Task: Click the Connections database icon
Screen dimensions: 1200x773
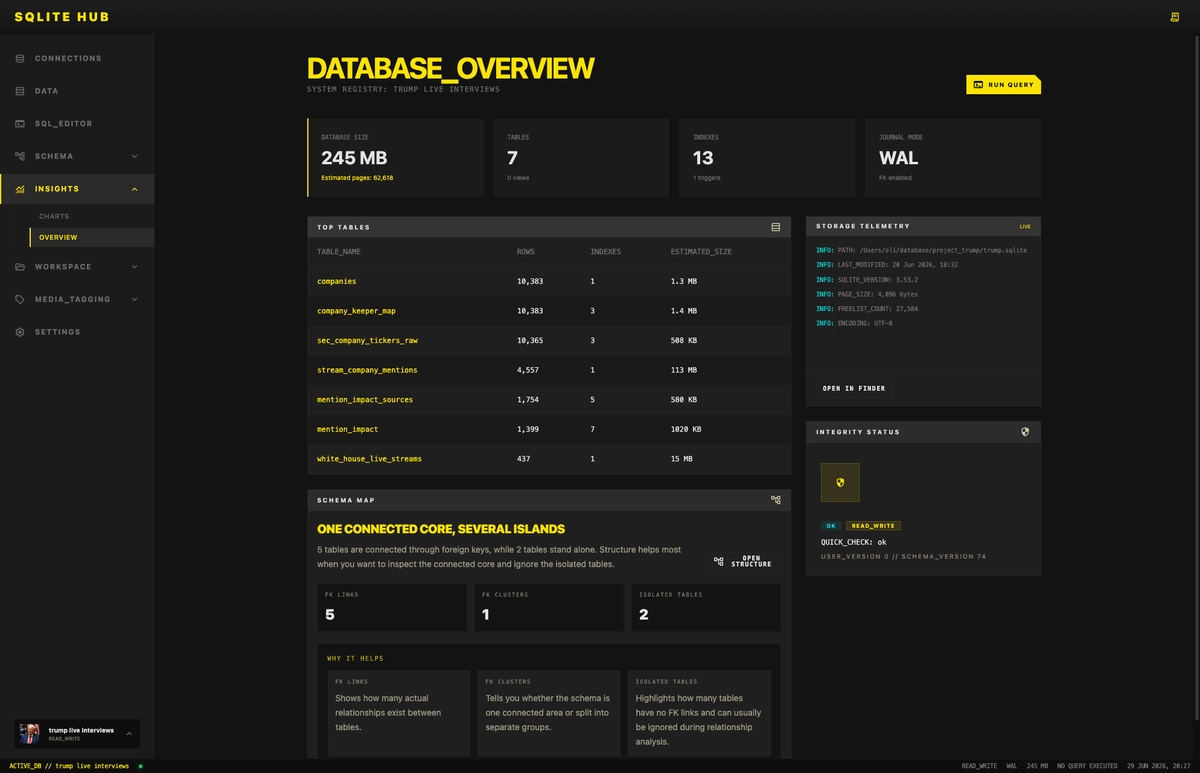Action: tap(20, 58)
